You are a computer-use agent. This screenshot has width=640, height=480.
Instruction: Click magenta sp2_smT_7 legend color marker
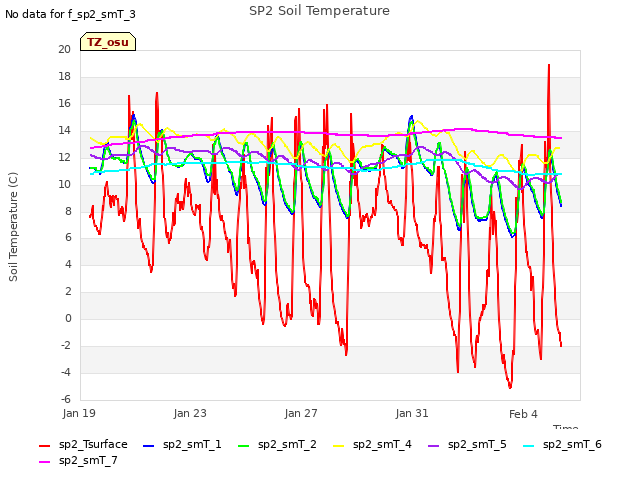point(44,462)
